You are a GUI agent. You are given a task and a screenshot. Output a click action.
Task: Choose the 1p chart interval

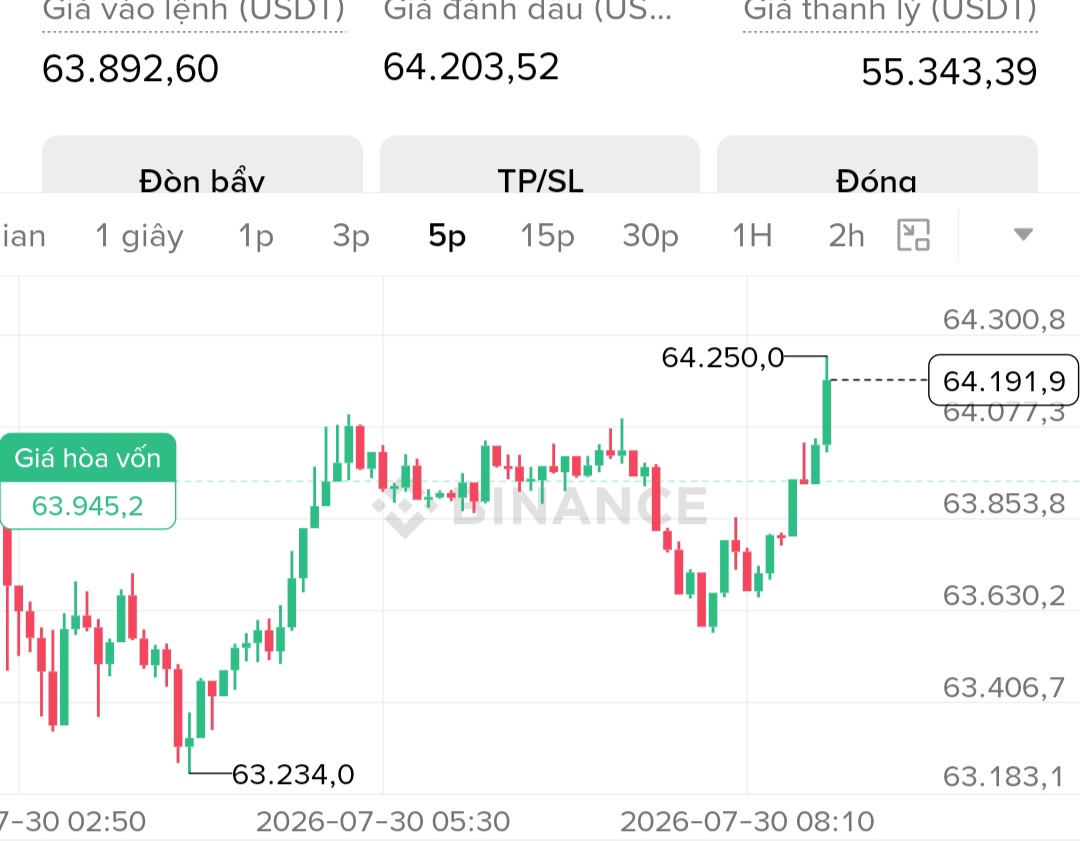click(256, 236)
